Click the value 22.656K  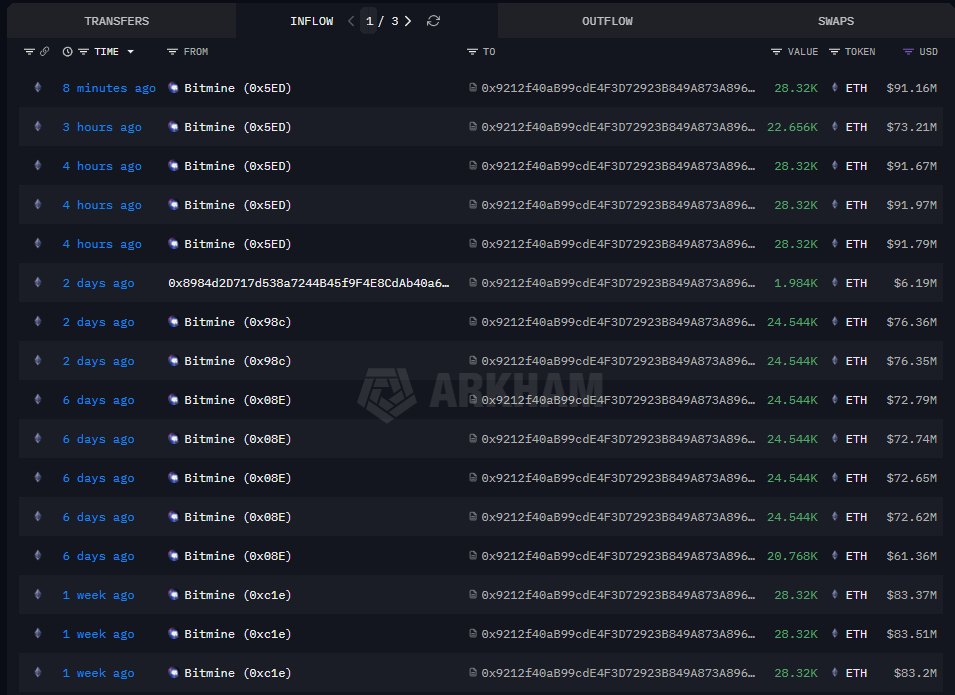[792, 127]
